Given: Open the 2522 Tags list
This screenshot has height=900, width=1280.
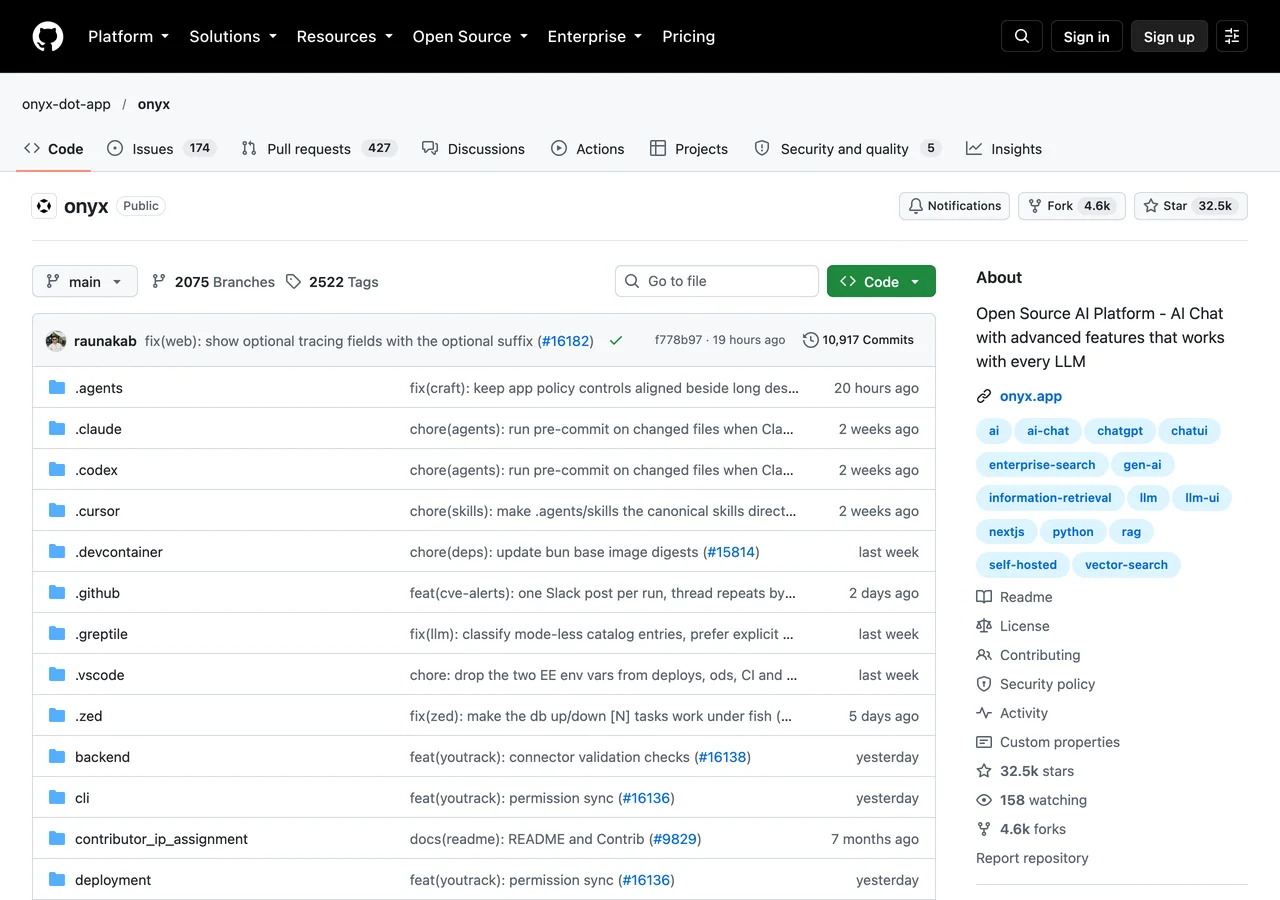Looking at the screenshot, I should (332, 282).
